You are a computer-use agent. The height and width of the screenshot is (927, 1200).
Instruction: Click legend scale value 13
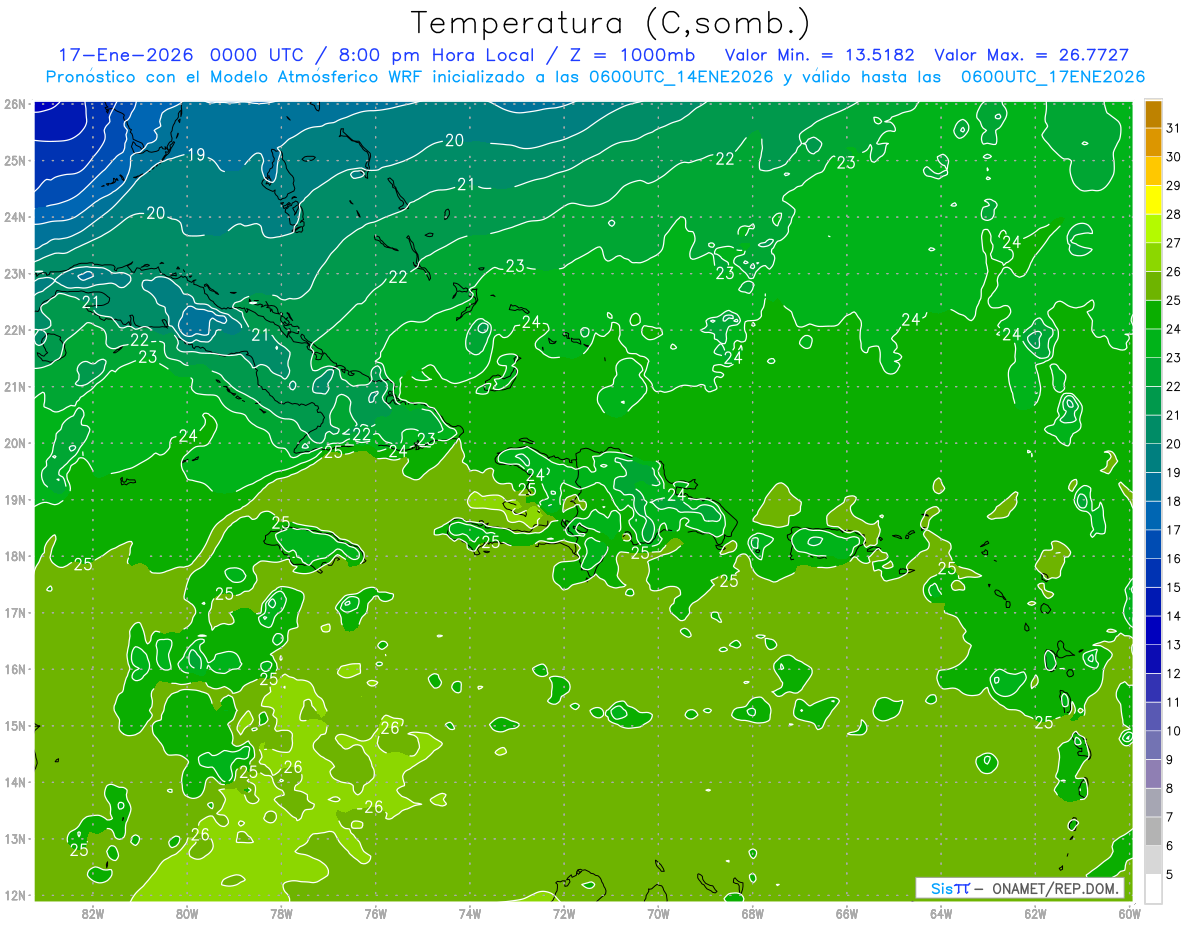1174,645
